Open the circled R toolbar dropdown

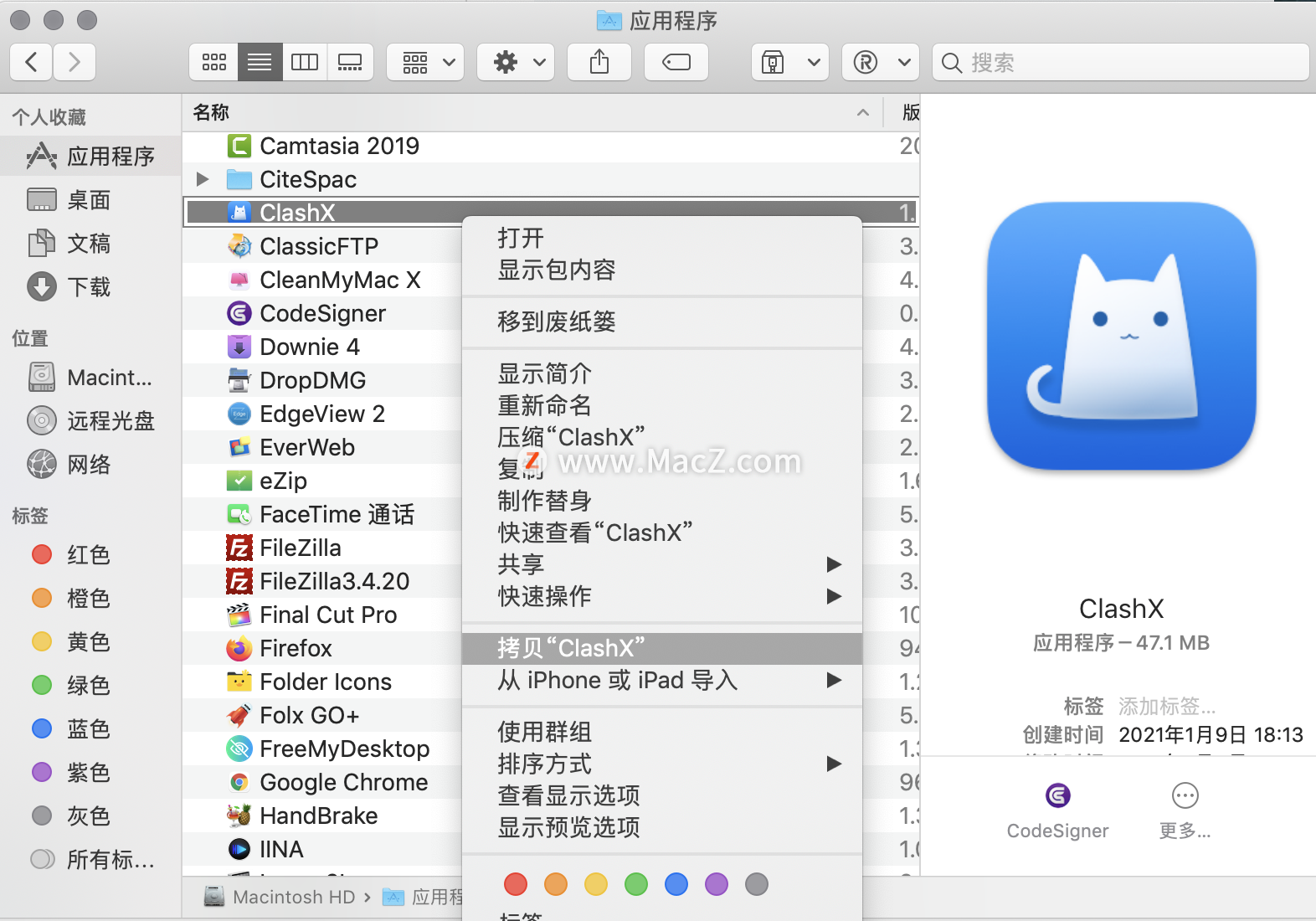click(x=881, y=62)
